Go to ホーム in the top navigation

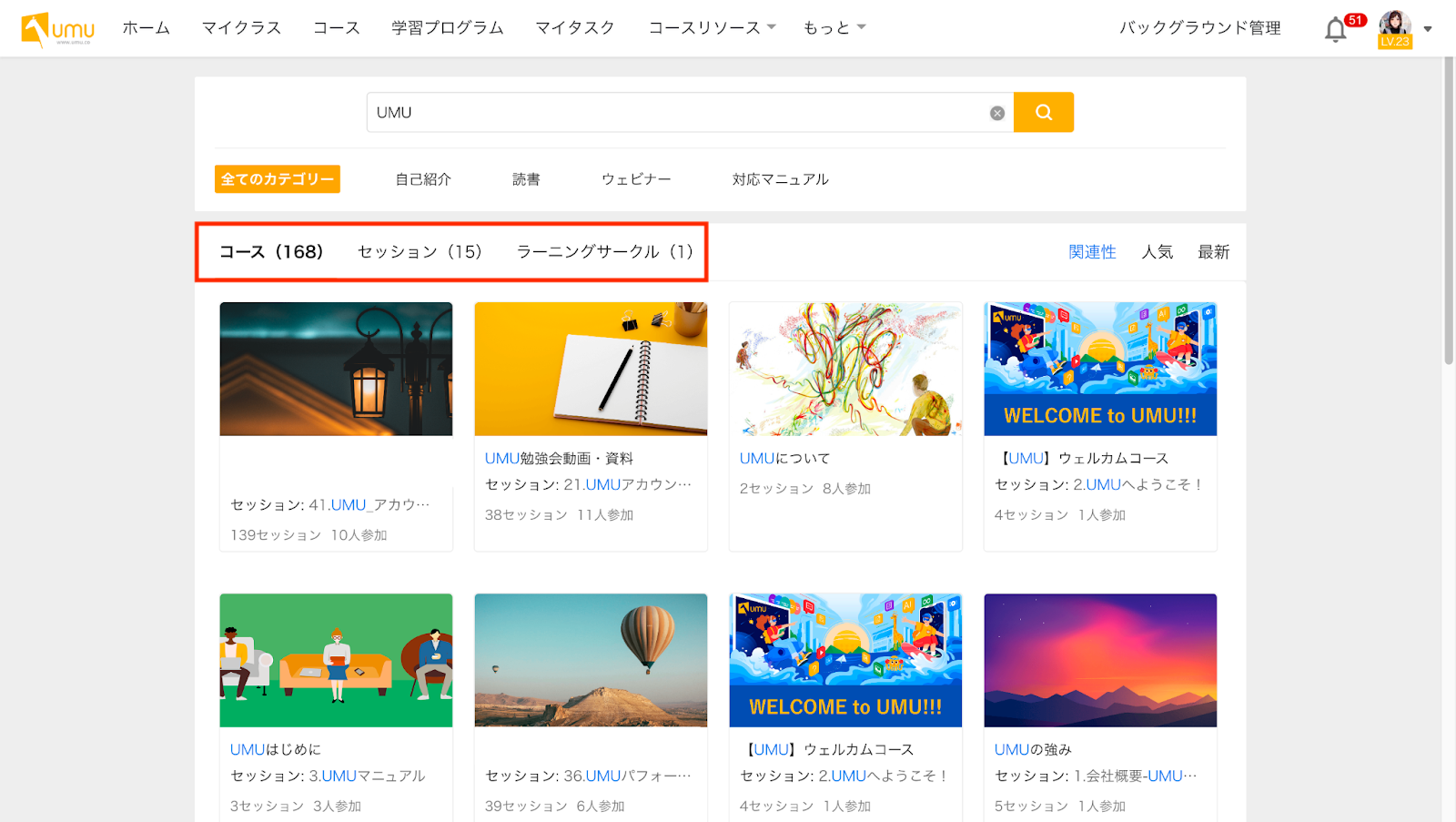[147, 28]
